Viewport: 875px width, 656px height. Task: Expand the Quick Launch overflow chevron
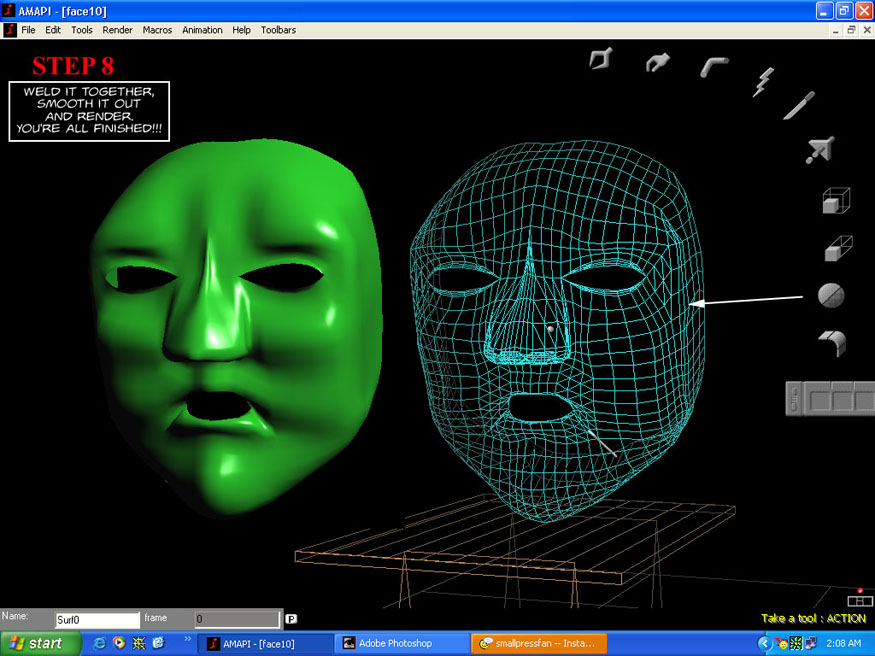(x=187, y=638)
